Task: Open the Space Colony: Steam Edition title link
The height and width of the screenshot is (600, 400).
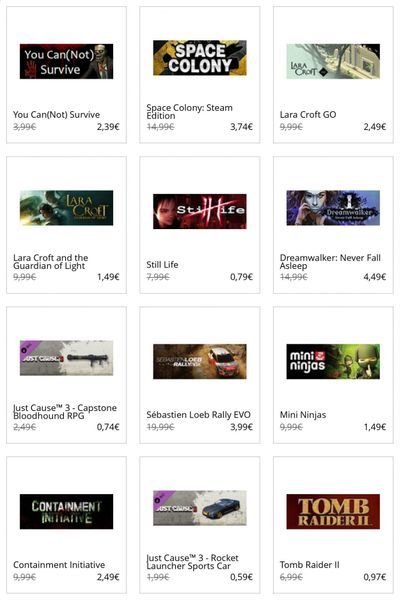Action: click(189, 112)
